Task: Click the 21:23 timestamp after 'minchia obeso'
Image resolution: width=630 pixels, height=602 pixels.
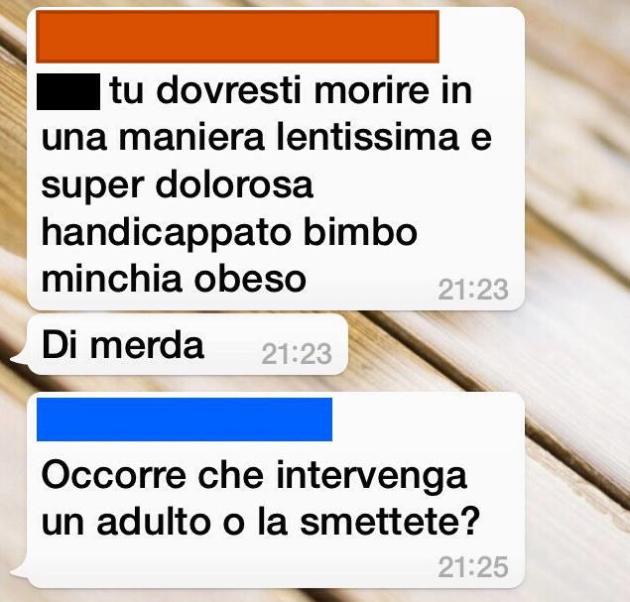Action: [x=473, y=289]
